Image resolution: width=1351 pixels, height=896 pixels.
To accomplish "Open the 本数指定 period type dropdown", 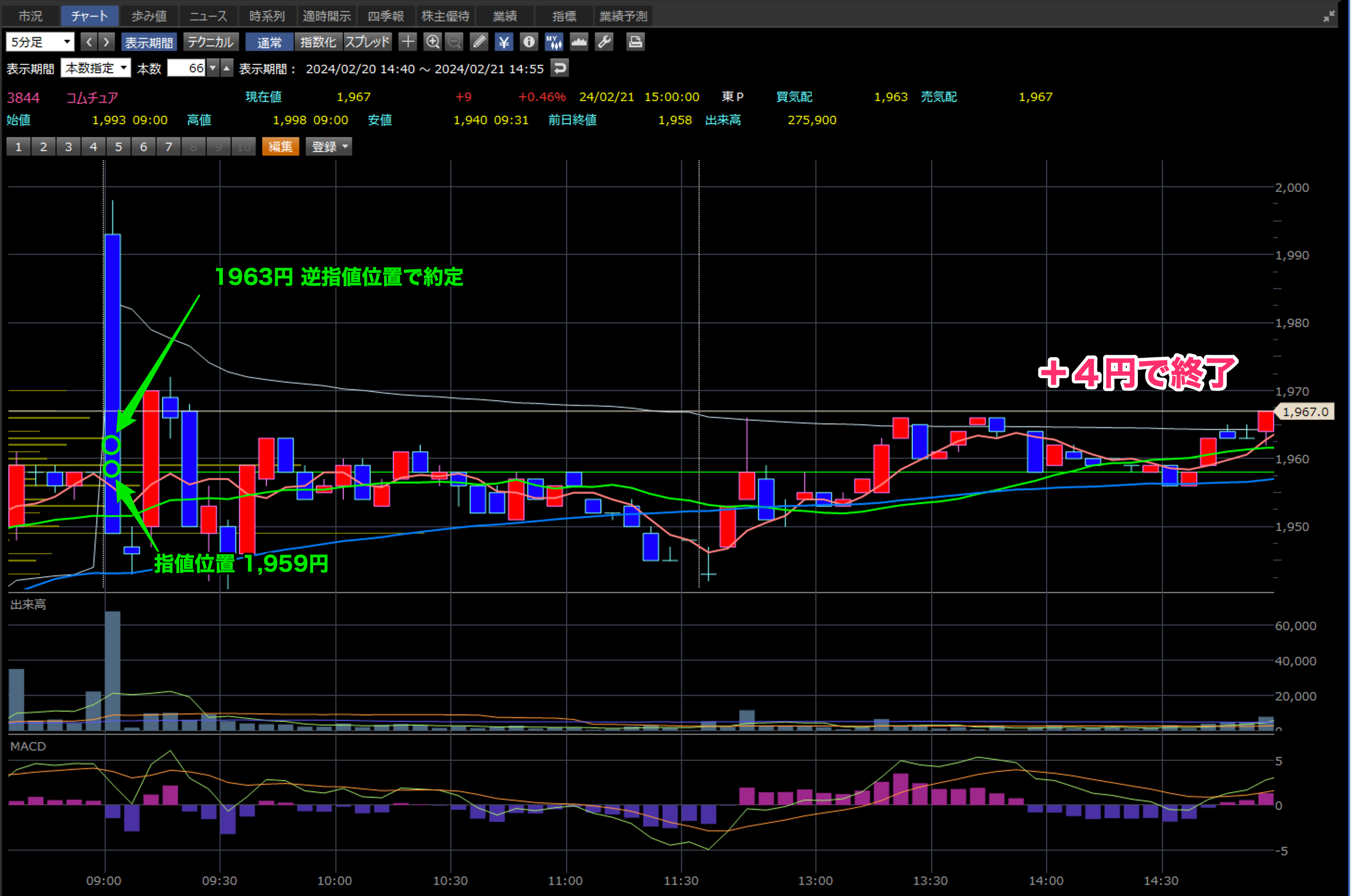I will 95,69.
